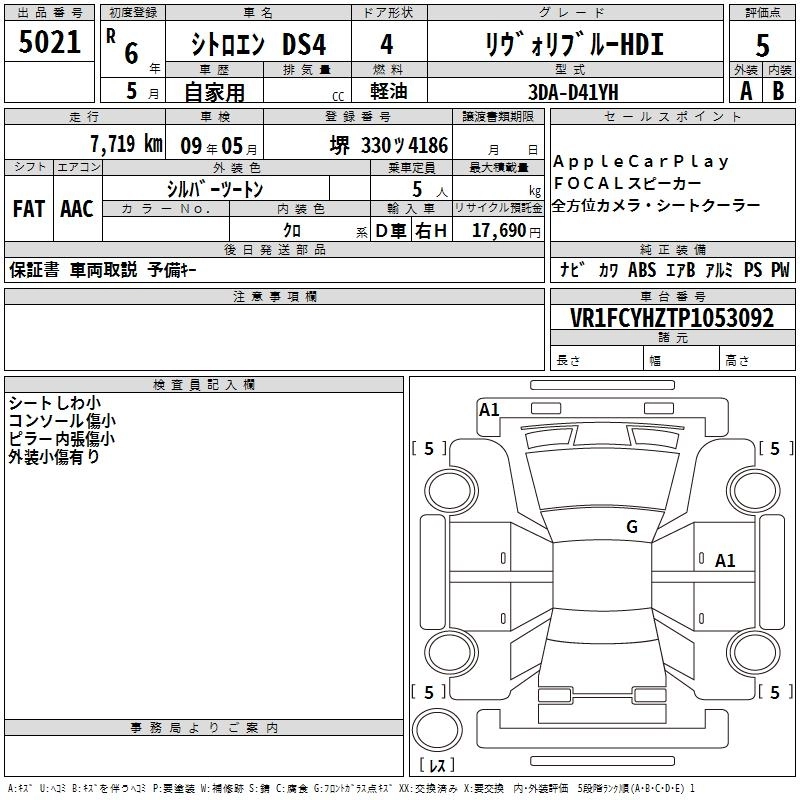This screenshot has height=800, width=800.
Task: Select the lot number 5021
Action: tap(49, 42)
